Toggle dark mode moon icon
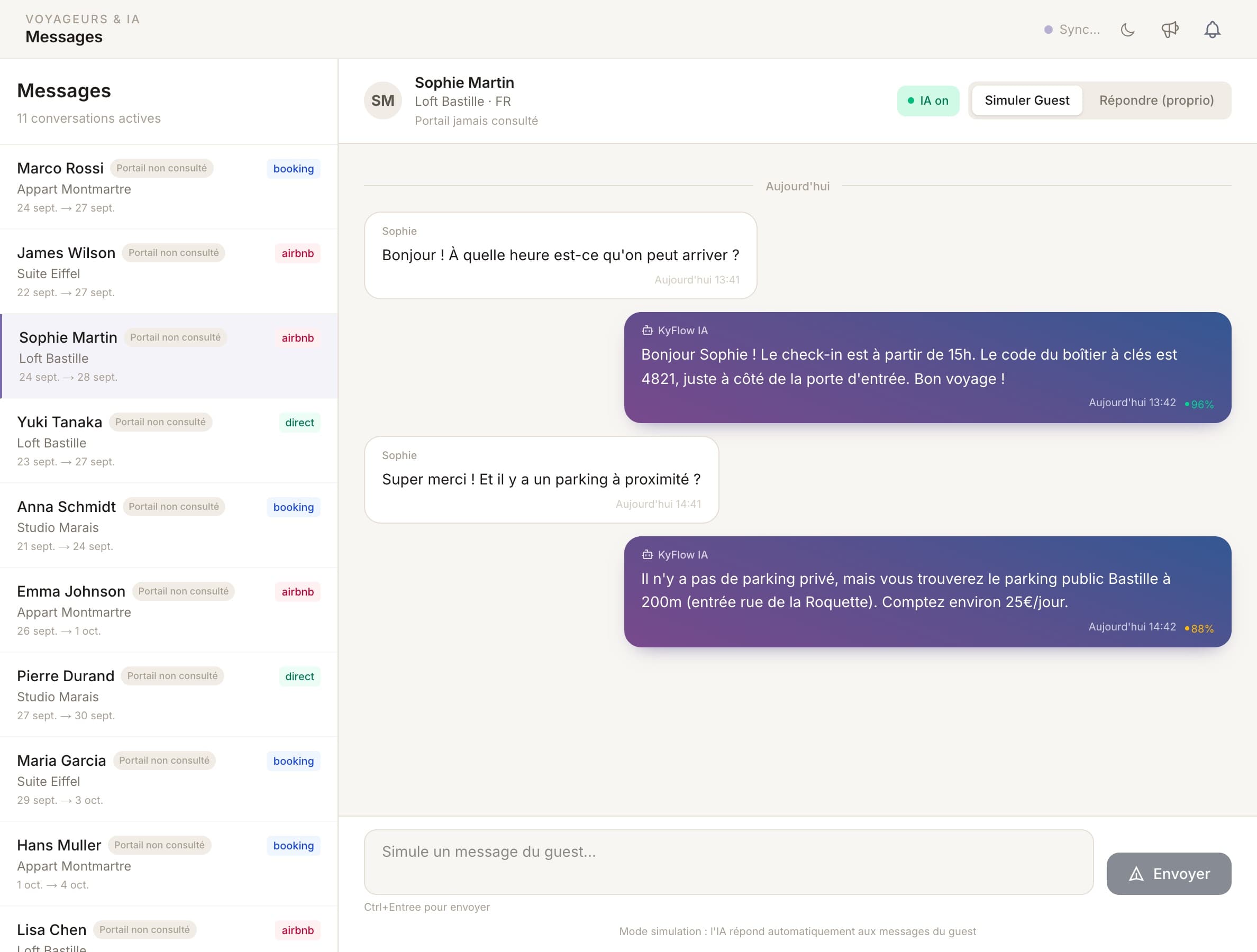 click(x=1127, y=30)
